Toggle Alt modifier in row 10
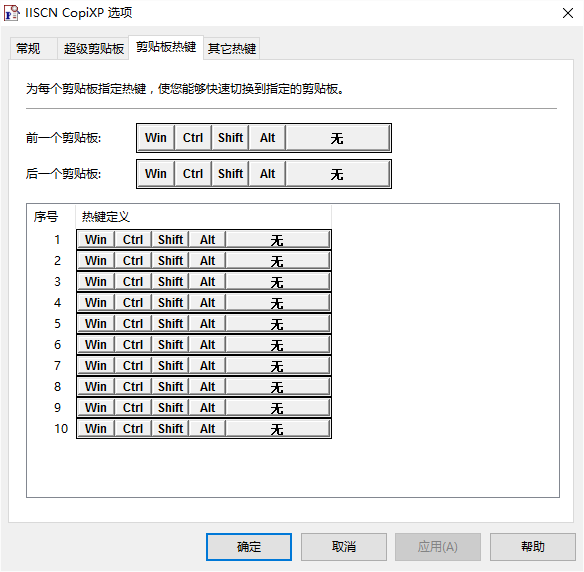584x572 pixels. 207,429
